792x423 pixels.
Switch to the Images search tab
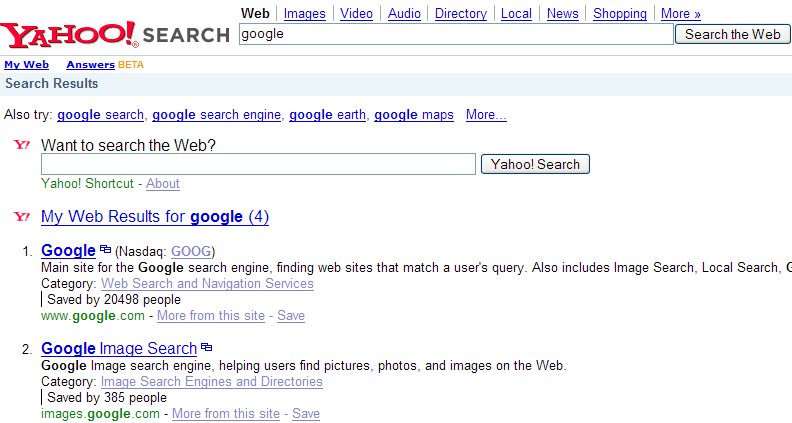pos(304,14)
